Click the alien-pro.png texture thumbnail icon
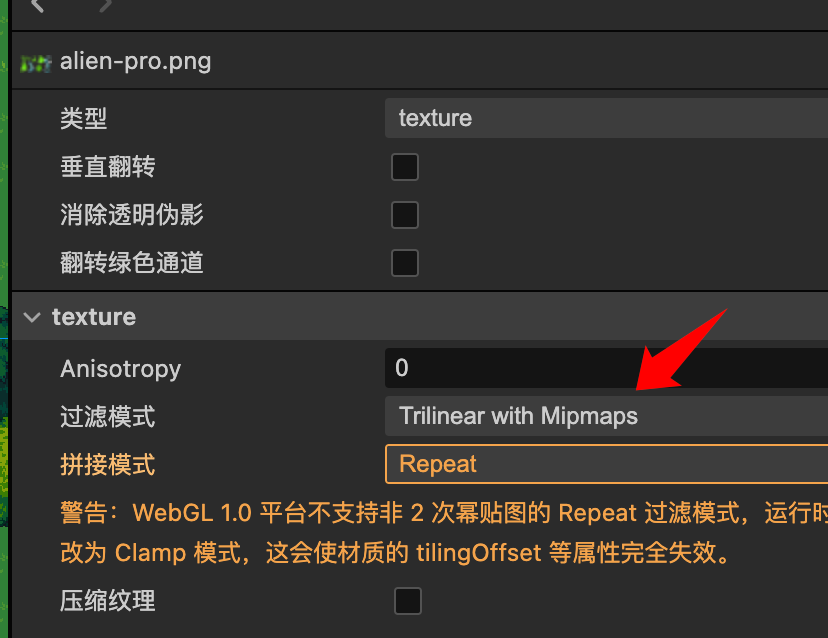The width and height of the screenshot is (828, 638). point(35,63)
